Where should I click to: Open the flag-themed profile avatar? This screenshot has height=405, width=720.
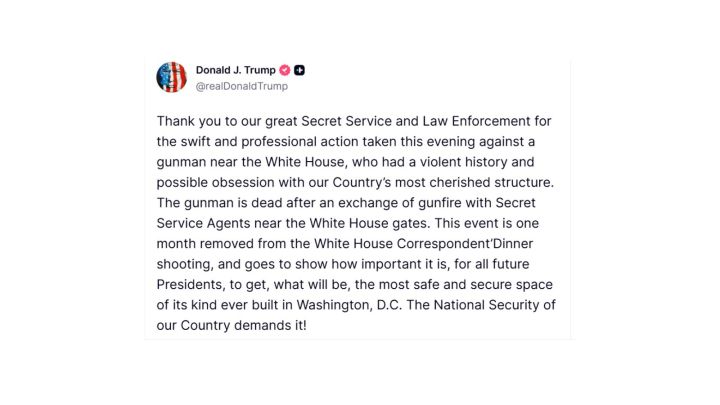(x=171, y=77)
